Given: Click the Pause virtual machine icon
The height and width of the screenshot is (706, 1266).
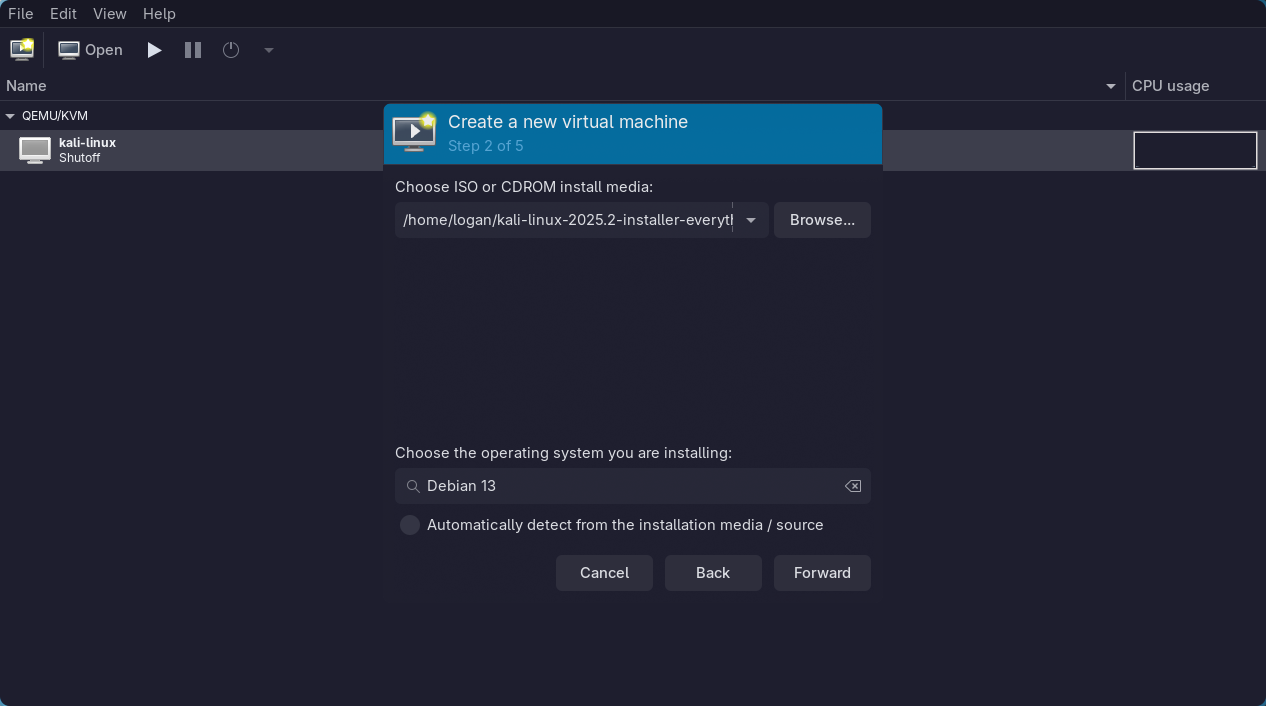Looking at the screenshot, I should pyautogui.click(x=192, y=49).
